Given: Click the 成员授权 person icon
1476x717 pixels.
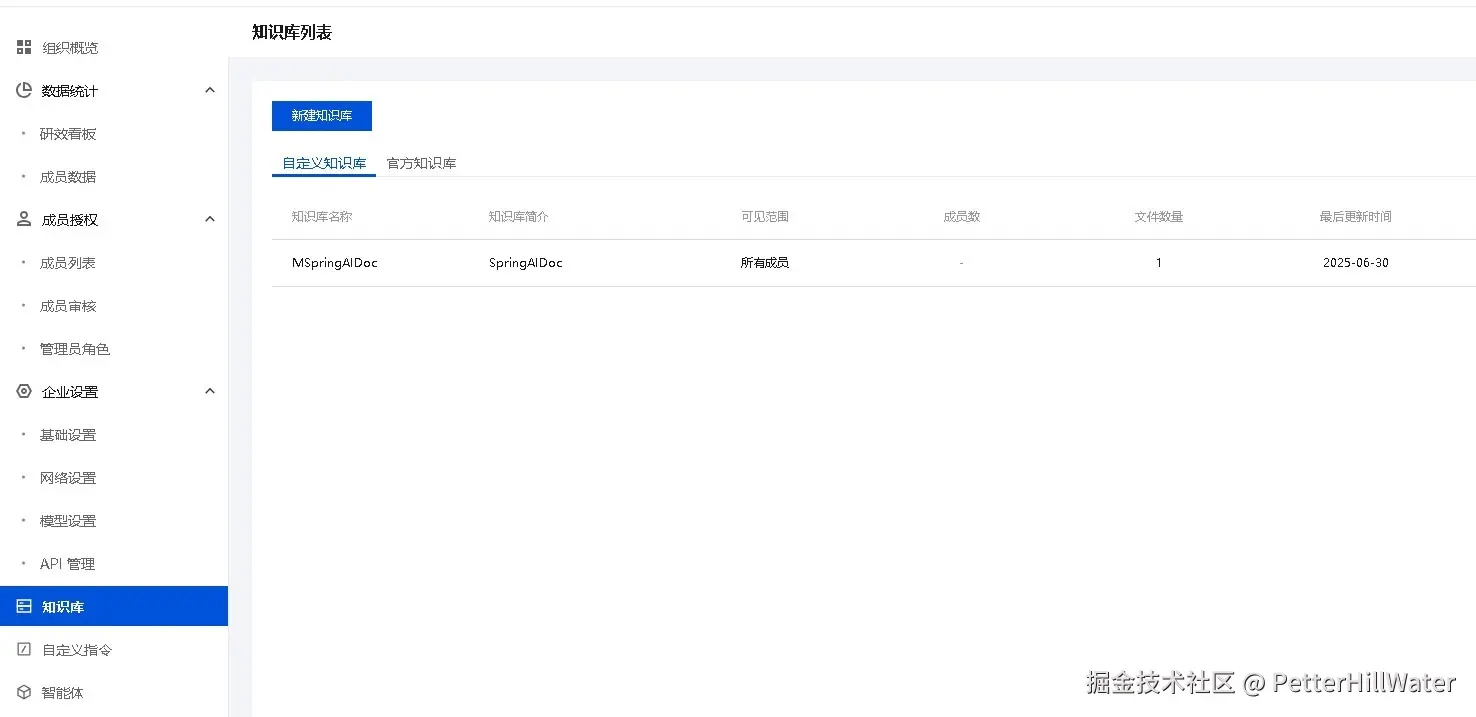Looking at the screenshot, I should [x=23, y=219].
